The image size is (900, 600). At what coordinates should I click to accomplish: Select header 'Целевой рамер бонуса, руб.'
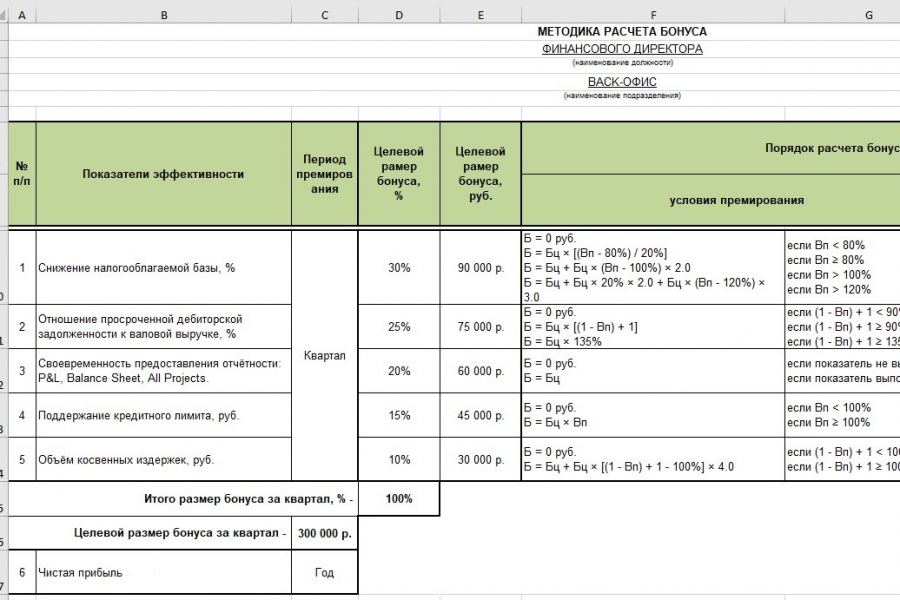[480, 173]
